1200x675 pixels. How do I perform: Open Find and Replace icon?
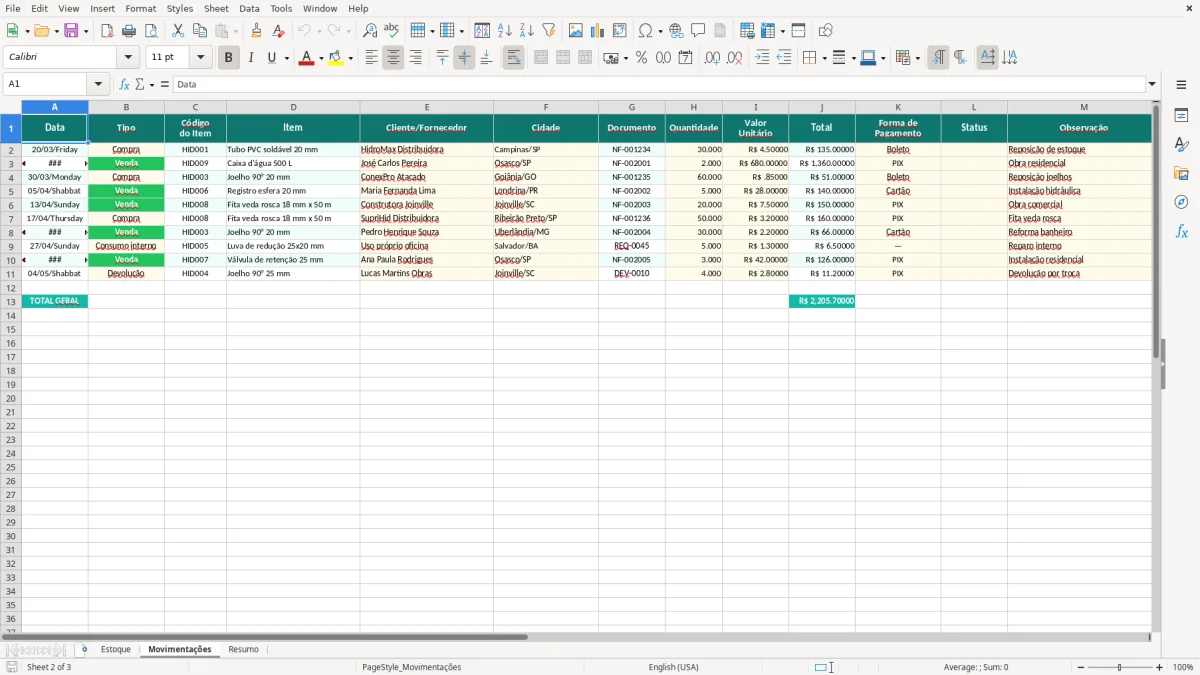(369, 31)
